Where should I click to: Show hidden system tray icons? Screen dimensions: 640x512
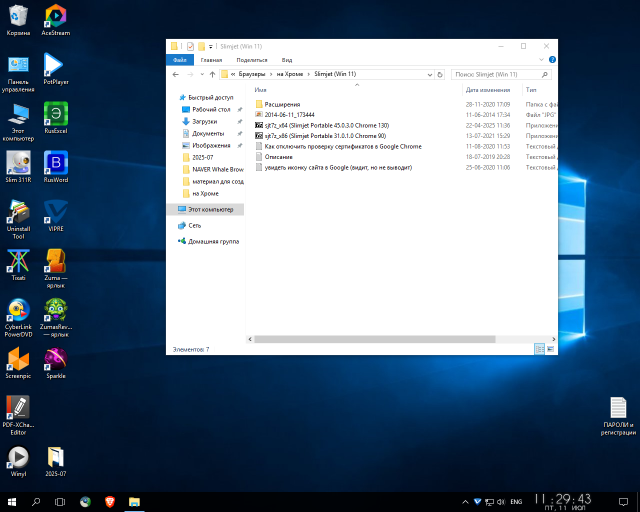pos(465,502)
